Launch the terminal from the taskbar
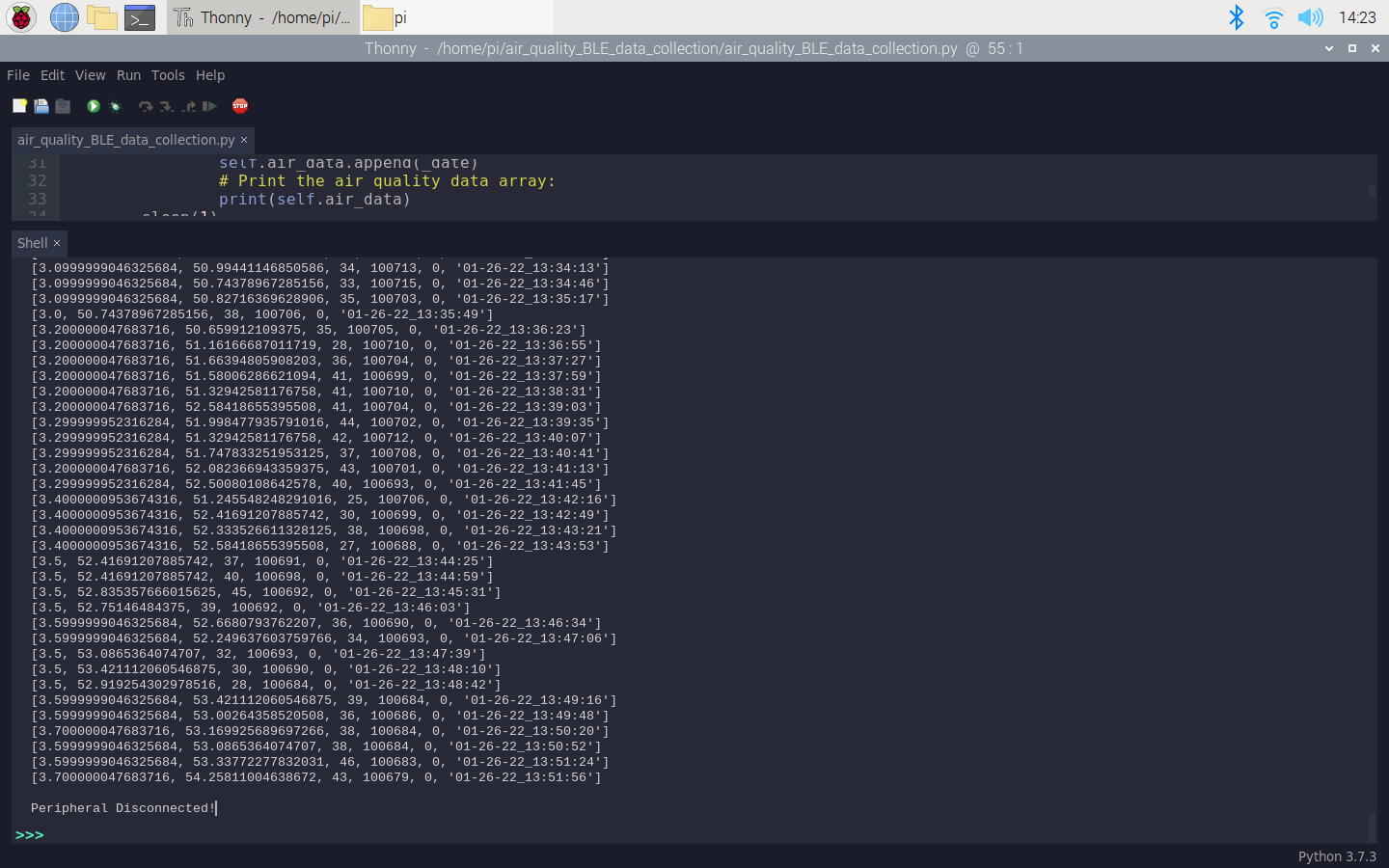Image resolution: width=1389 pixels, height=868 pixels. (x=140, y=16)
